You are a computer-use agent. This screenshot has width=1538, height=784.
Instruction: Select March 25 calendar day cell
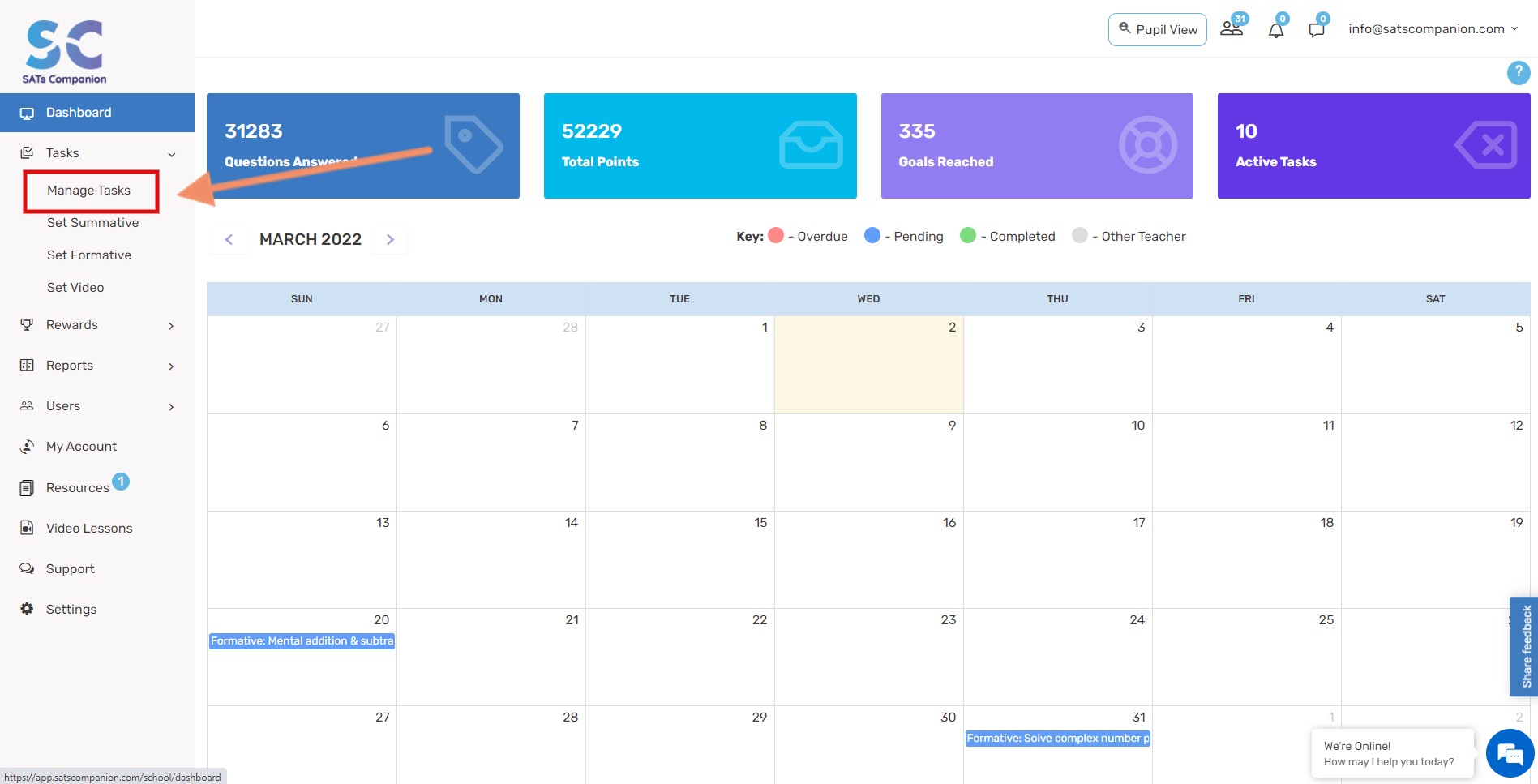1247,658
